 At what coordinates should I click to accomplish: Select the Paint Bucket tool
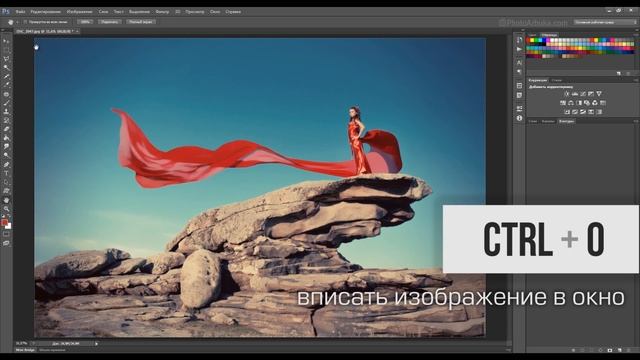[x=6, y=138]
